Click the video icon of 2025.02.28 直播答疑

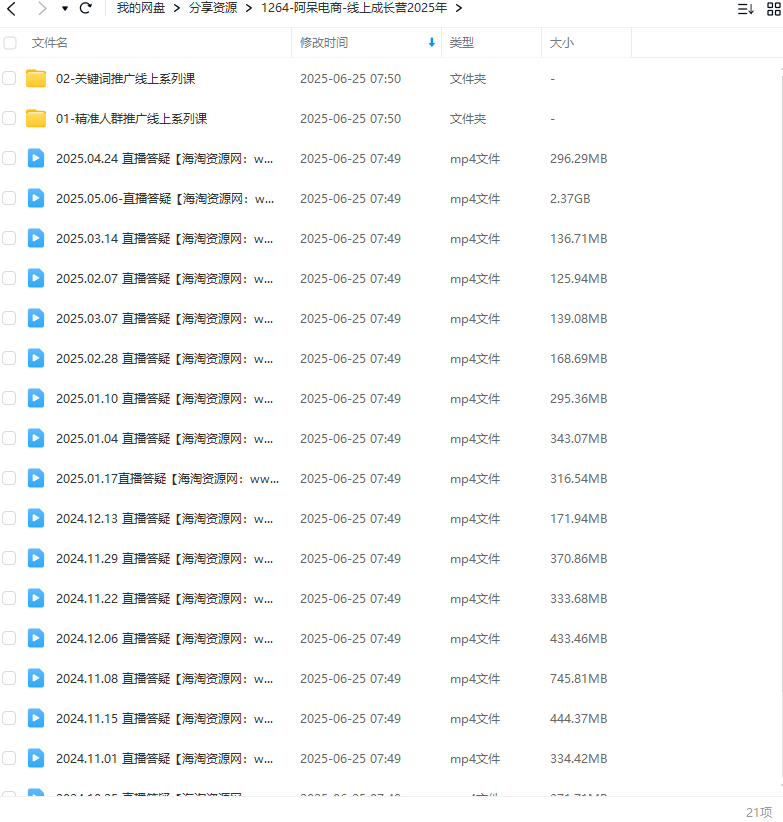(36, 359)
